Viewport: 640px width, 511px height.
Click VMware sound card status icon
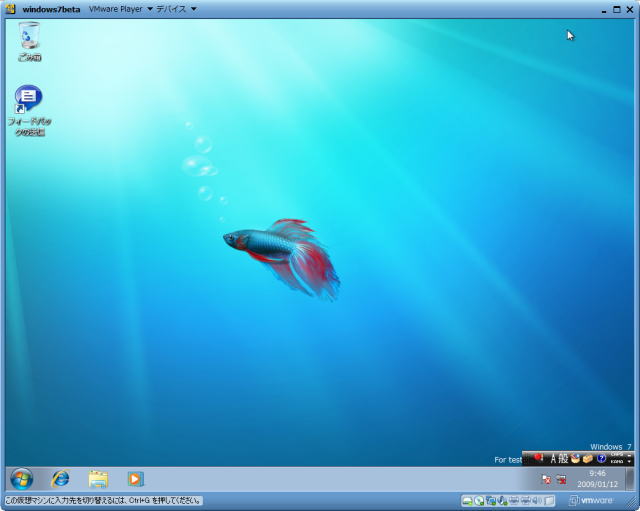(537, 500)
